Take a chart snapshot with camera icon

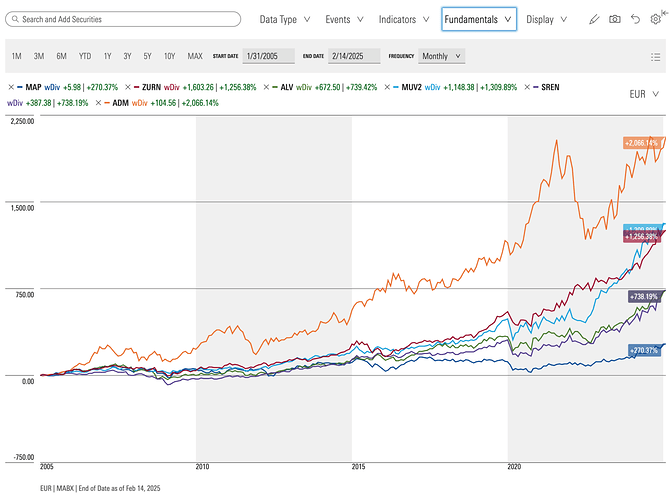point(614,19)
